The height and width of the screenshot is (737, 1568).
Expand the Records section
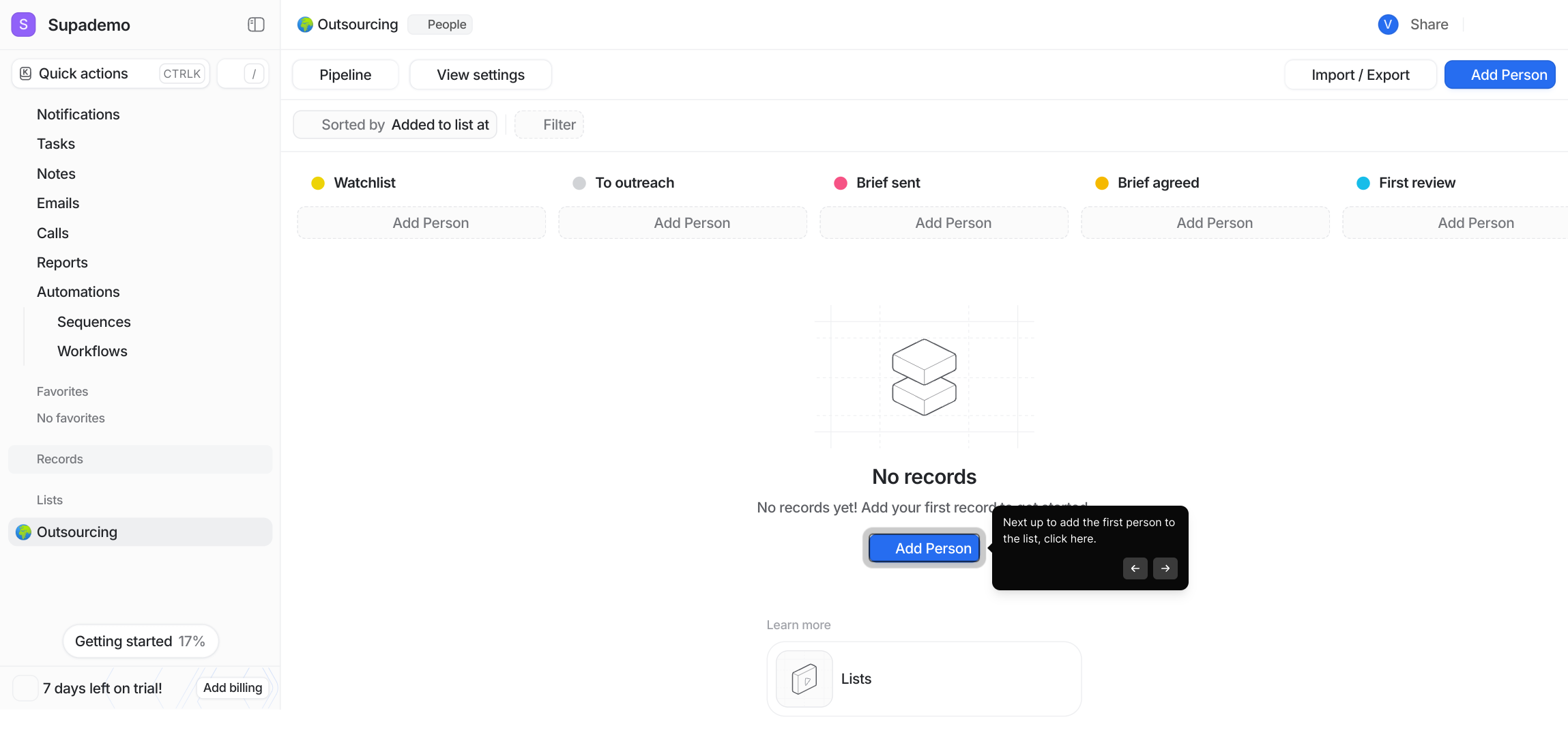(140, 459)
